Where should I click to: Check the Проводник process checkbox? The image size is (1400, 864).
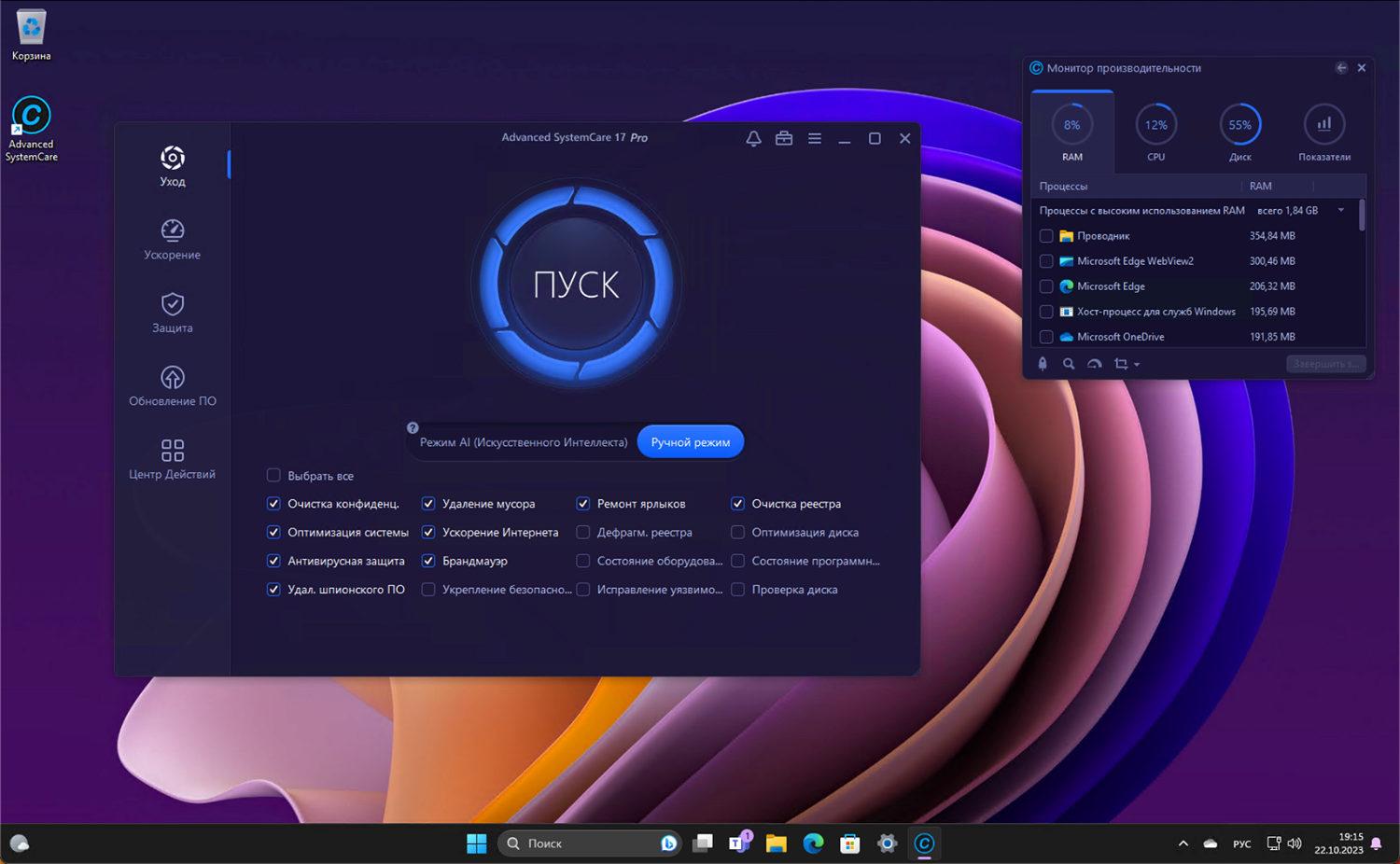click(x=1046, y=236)
